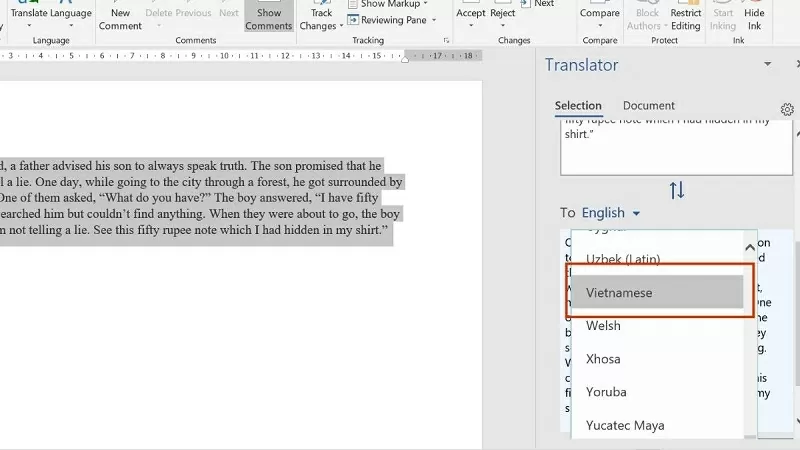Select the Selection tab in Translator

[578, 106]
